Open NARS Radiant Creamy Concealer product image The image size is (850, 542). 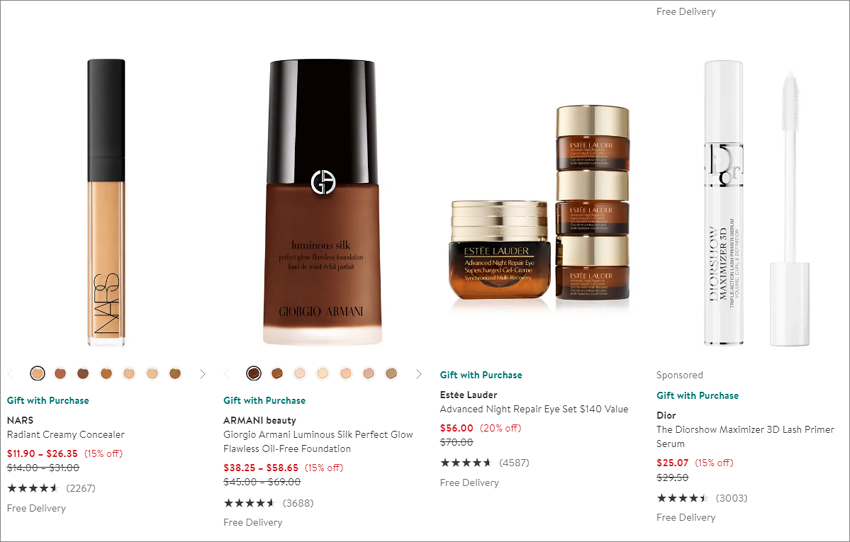(x=106, y=202)
